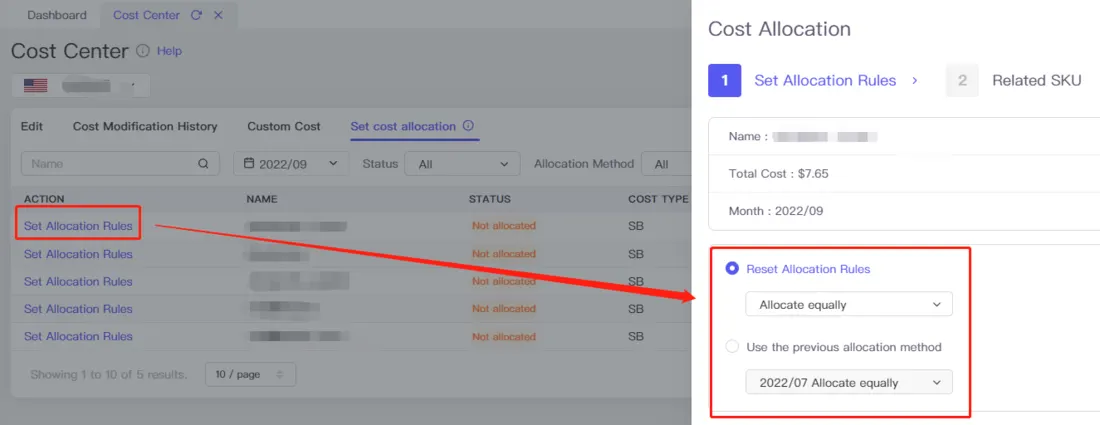This screenshot has width=1100, height=425.
Task: Click the chevron after Set Allocation Rules step
Action: click(914, 81)
